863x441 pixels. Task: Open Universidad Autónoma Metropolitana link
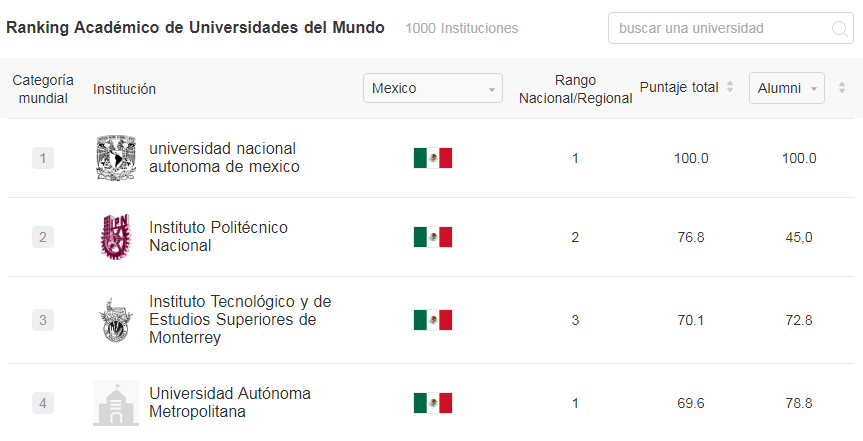[x=230, y=402]
